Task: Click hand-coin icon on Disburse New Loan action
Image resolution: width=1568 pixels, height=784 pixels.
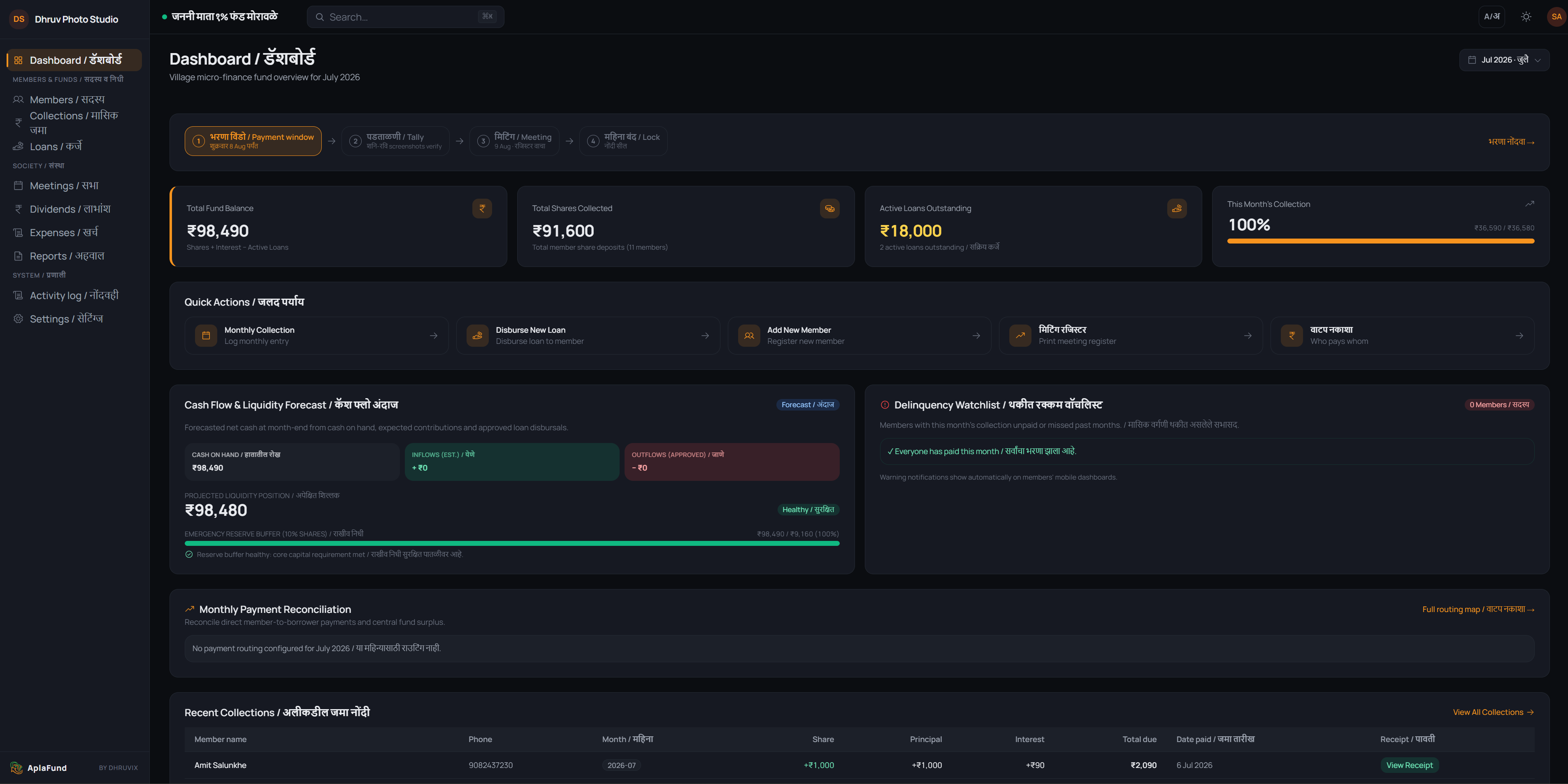Action: coord(477,335)
